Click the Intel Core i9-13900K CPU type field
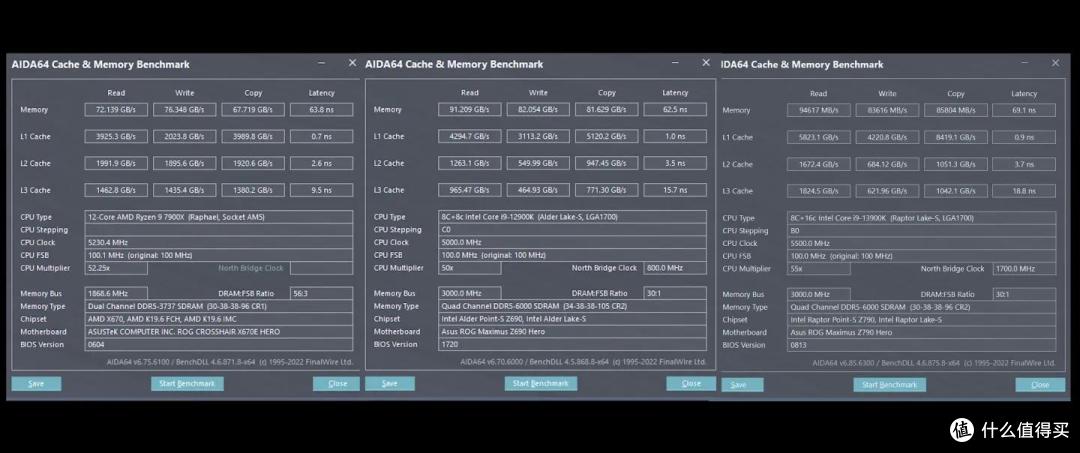Viewport: 1080px width, 453px height. 922,218
